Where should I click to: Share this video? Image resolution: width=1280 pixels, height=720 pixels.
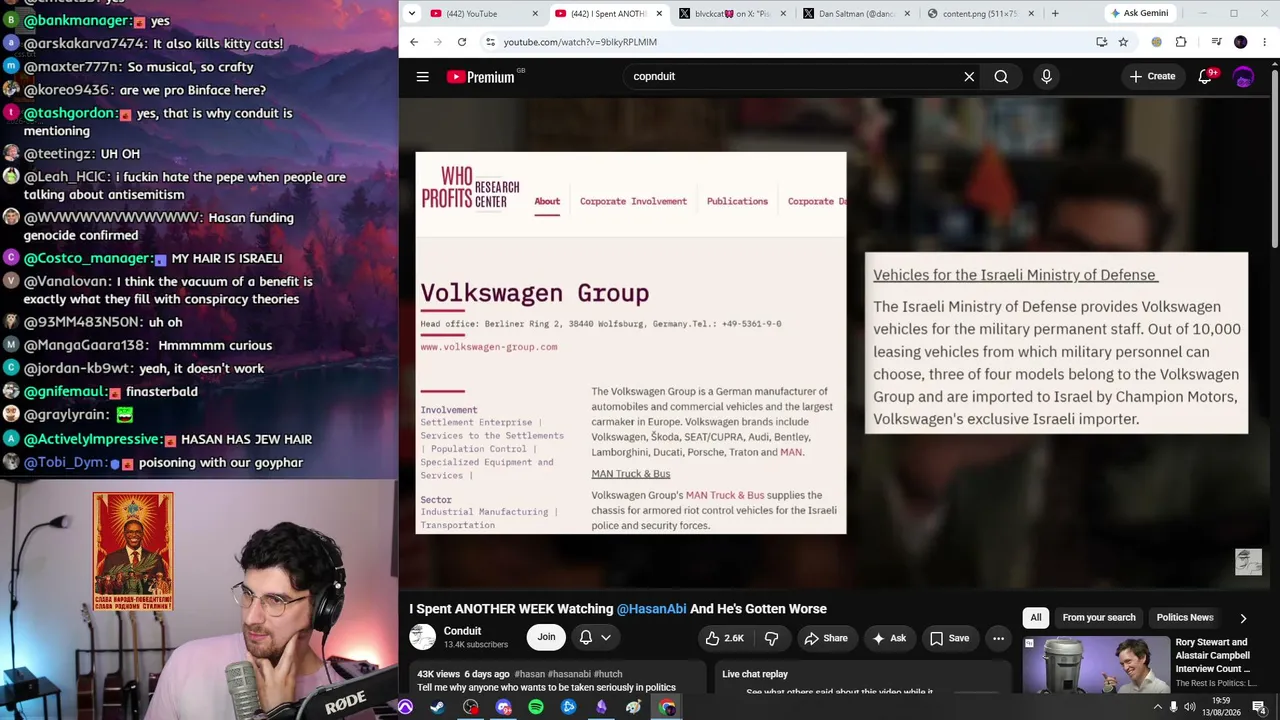point(826,638)
